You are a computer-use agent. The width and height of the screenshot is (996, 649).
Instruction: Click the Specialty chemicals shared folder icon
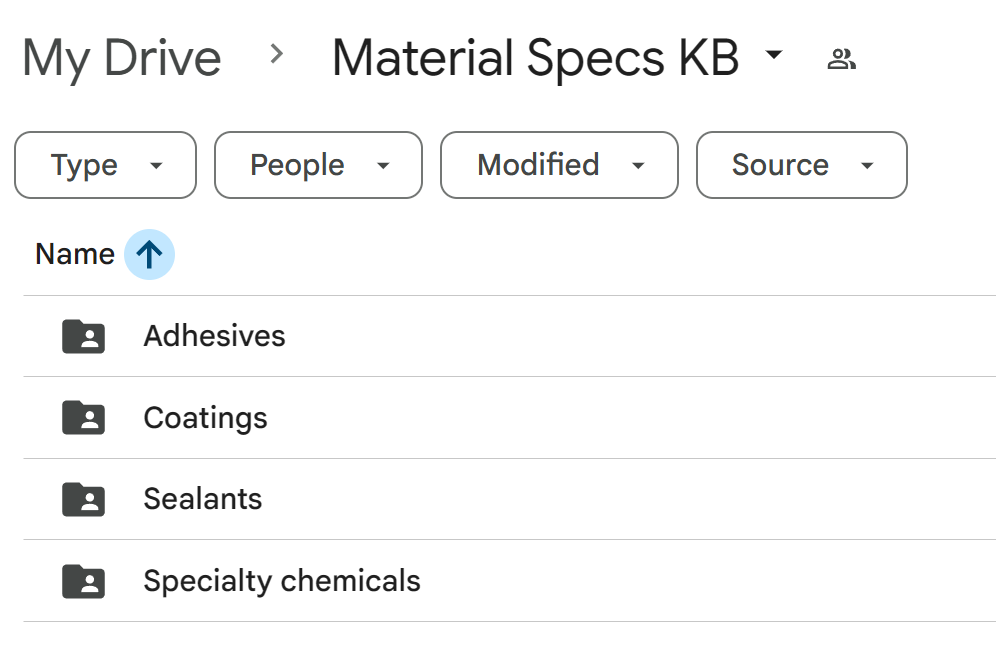(x=84, y=581)
